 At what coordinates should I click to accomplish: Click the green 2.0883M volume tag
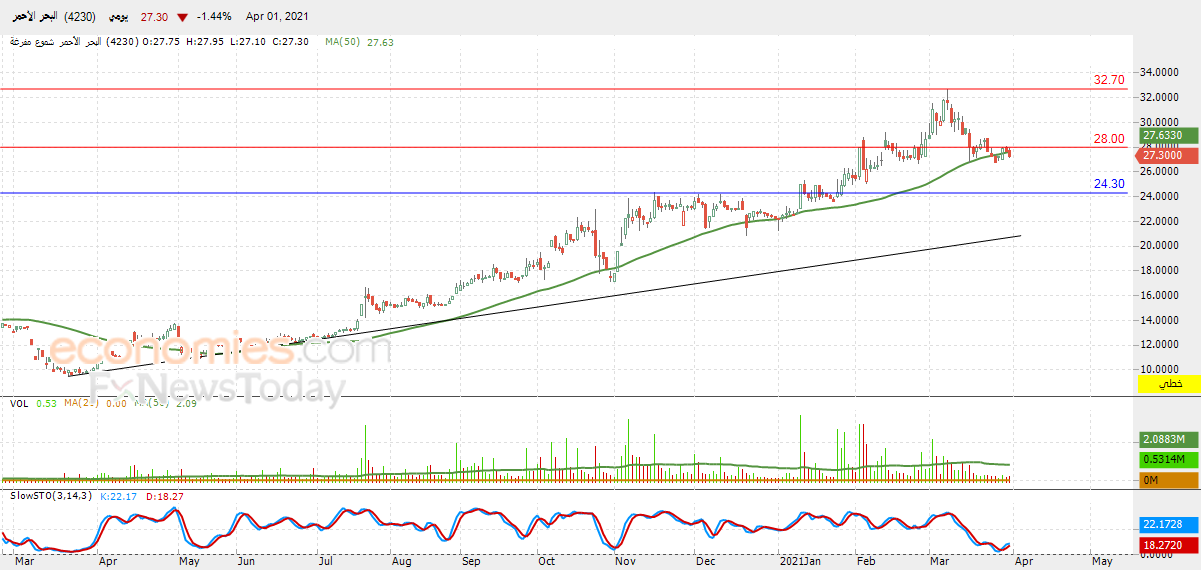tap(1169, 440)
